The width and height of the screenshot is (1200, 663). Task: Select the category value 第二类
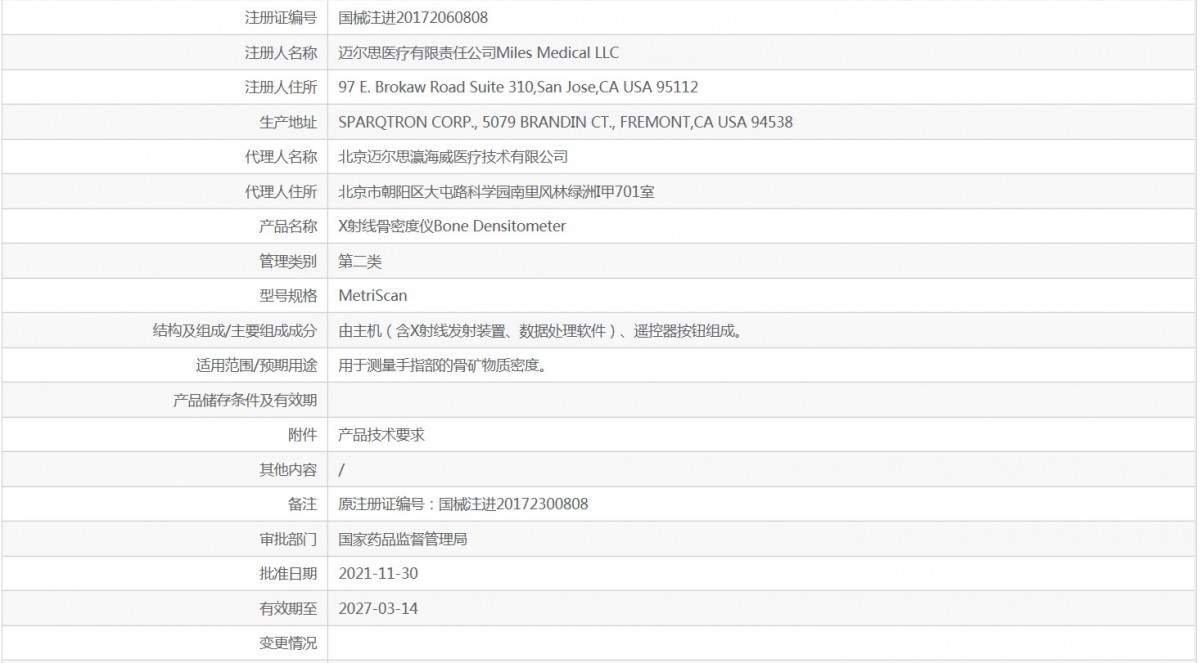point(360,261)
